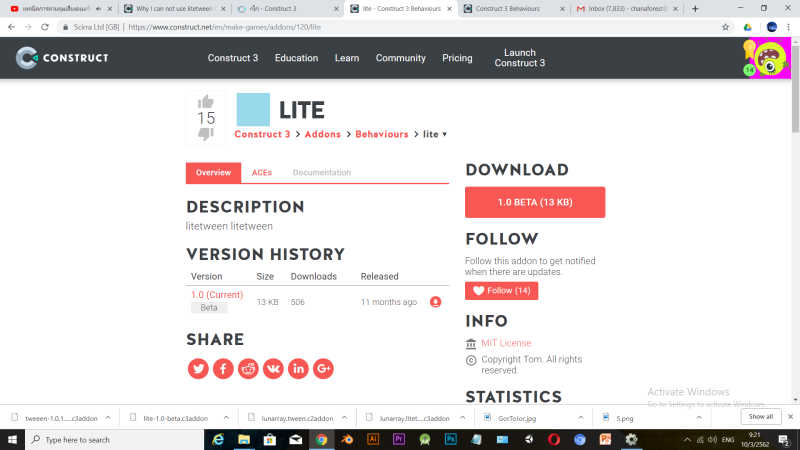
Task: Switch to the ACEs tab
Action: (x=262, y=172)
